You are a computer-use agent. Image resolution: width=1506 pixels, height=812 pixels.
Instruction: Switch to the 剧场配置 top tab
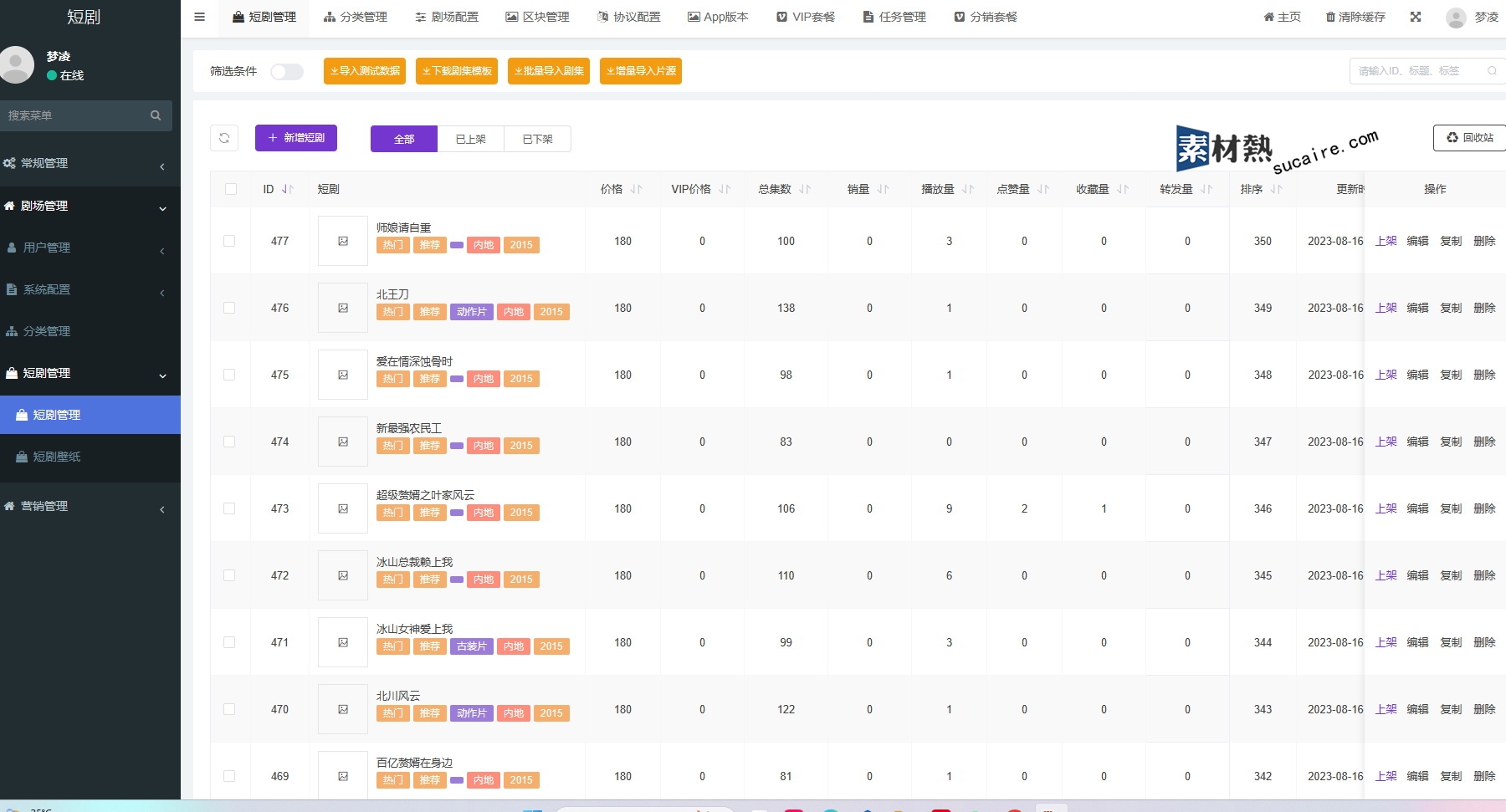coord(447,17)
